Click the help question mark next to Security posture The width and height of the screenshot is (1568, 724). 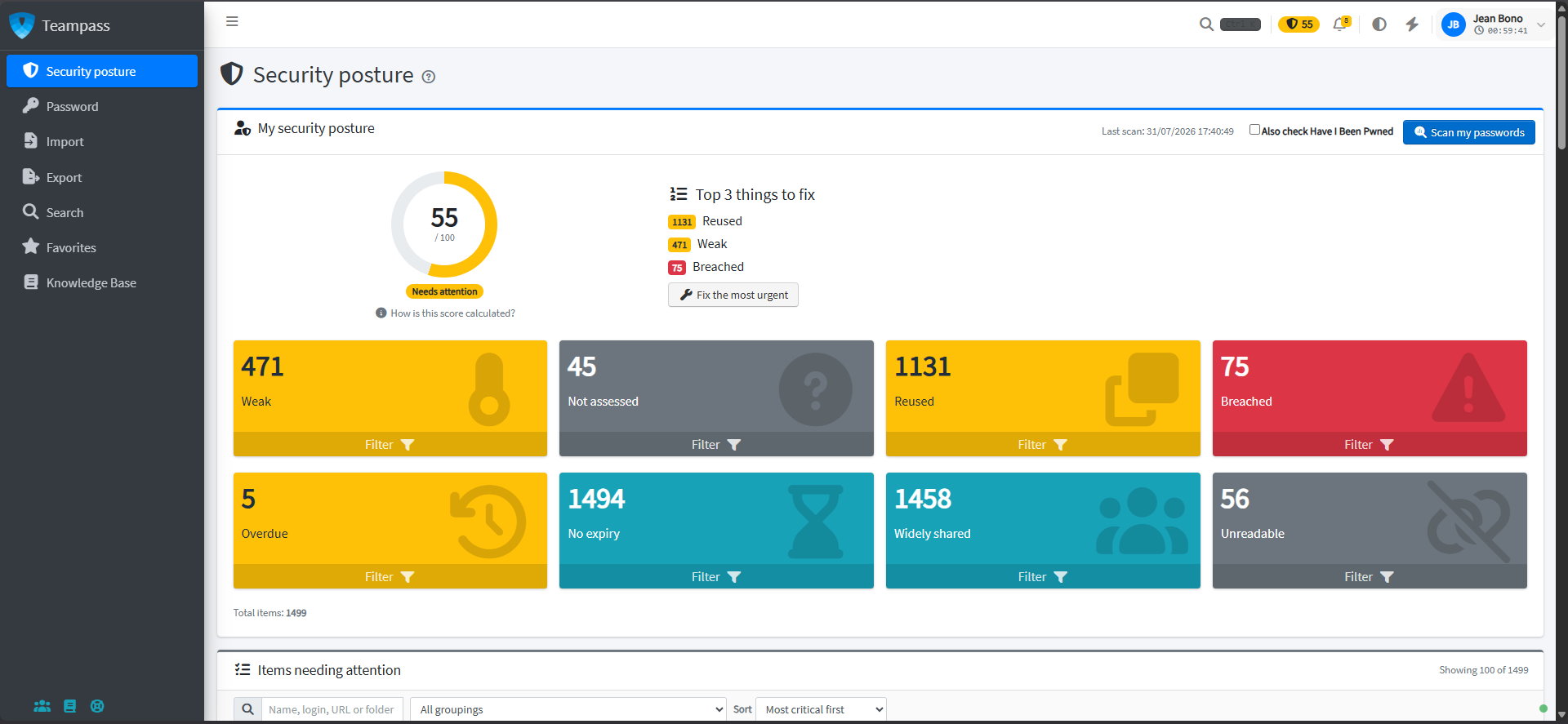click(x=429, y=77)
